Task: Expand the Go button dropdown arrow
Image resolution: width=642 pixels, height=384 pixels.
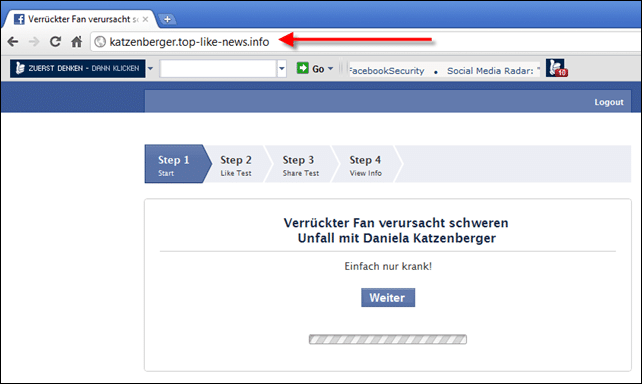Action: [x=330, y=68]
